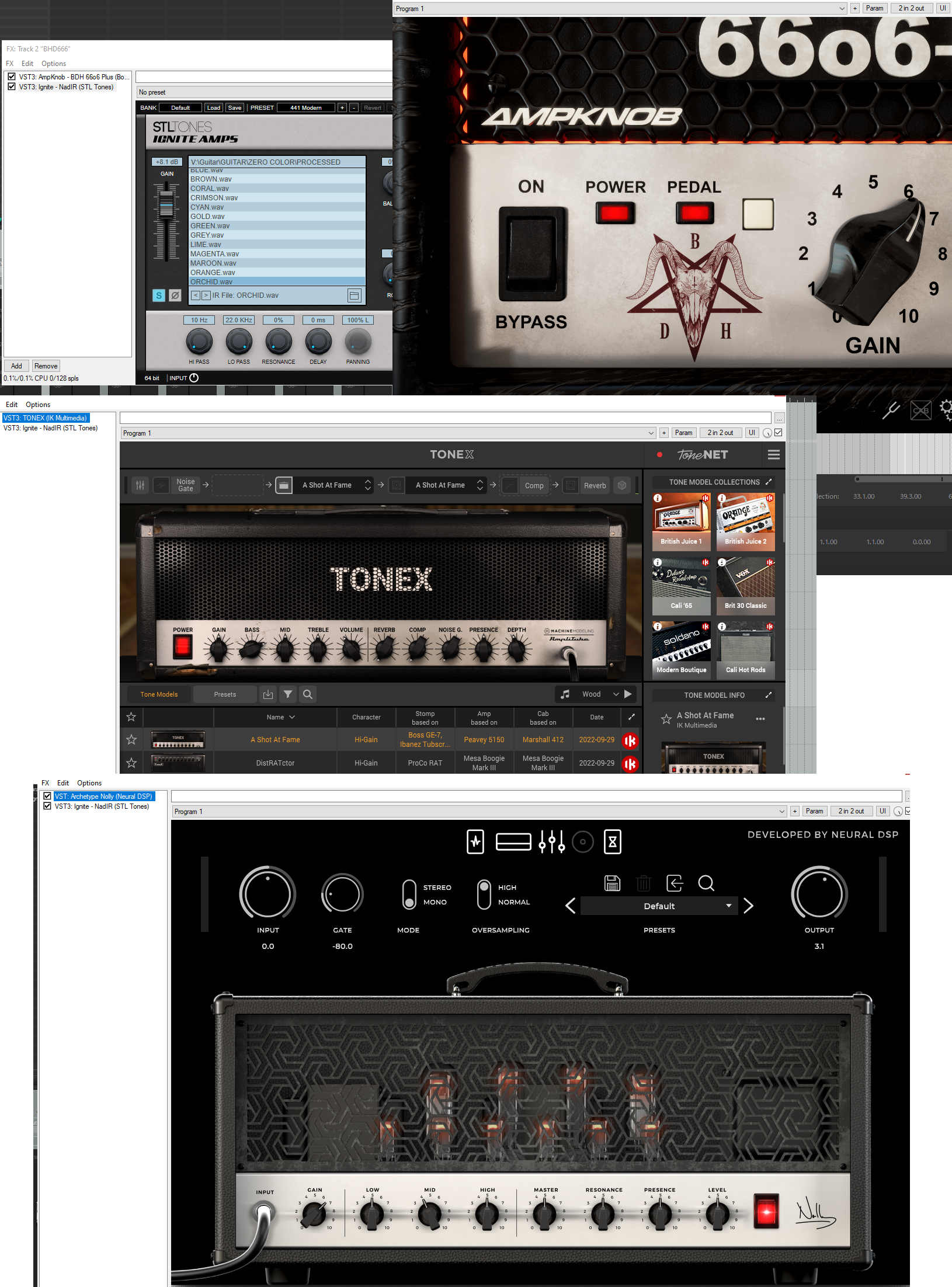This screenshot has height=1287, width=952.
Task: Open the pedals section icon in Archetype Nolly
Action: point(475,842)
